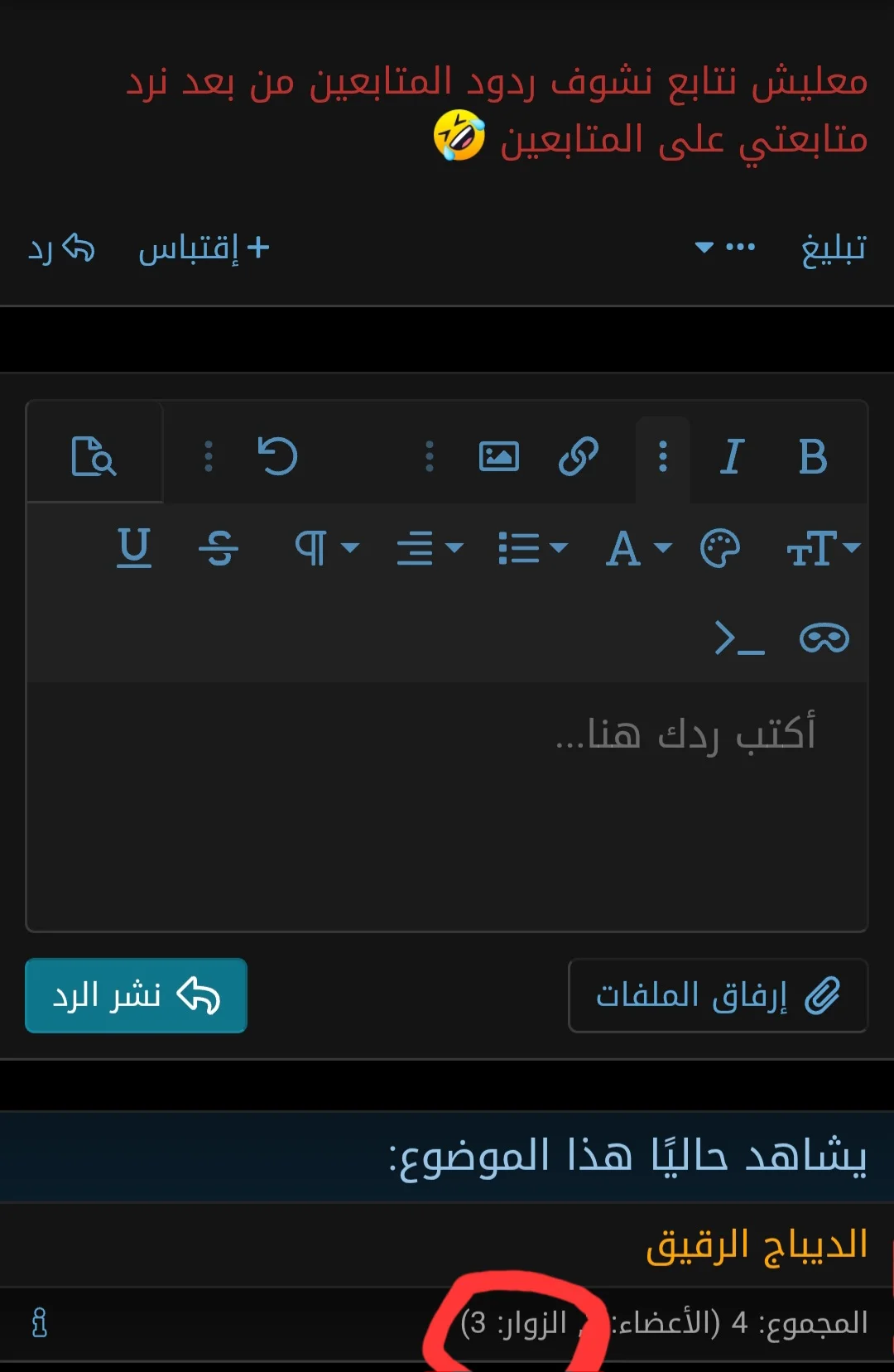Click the نشر الرد post reply button
894x1372 pixels.
click(136, 996)
